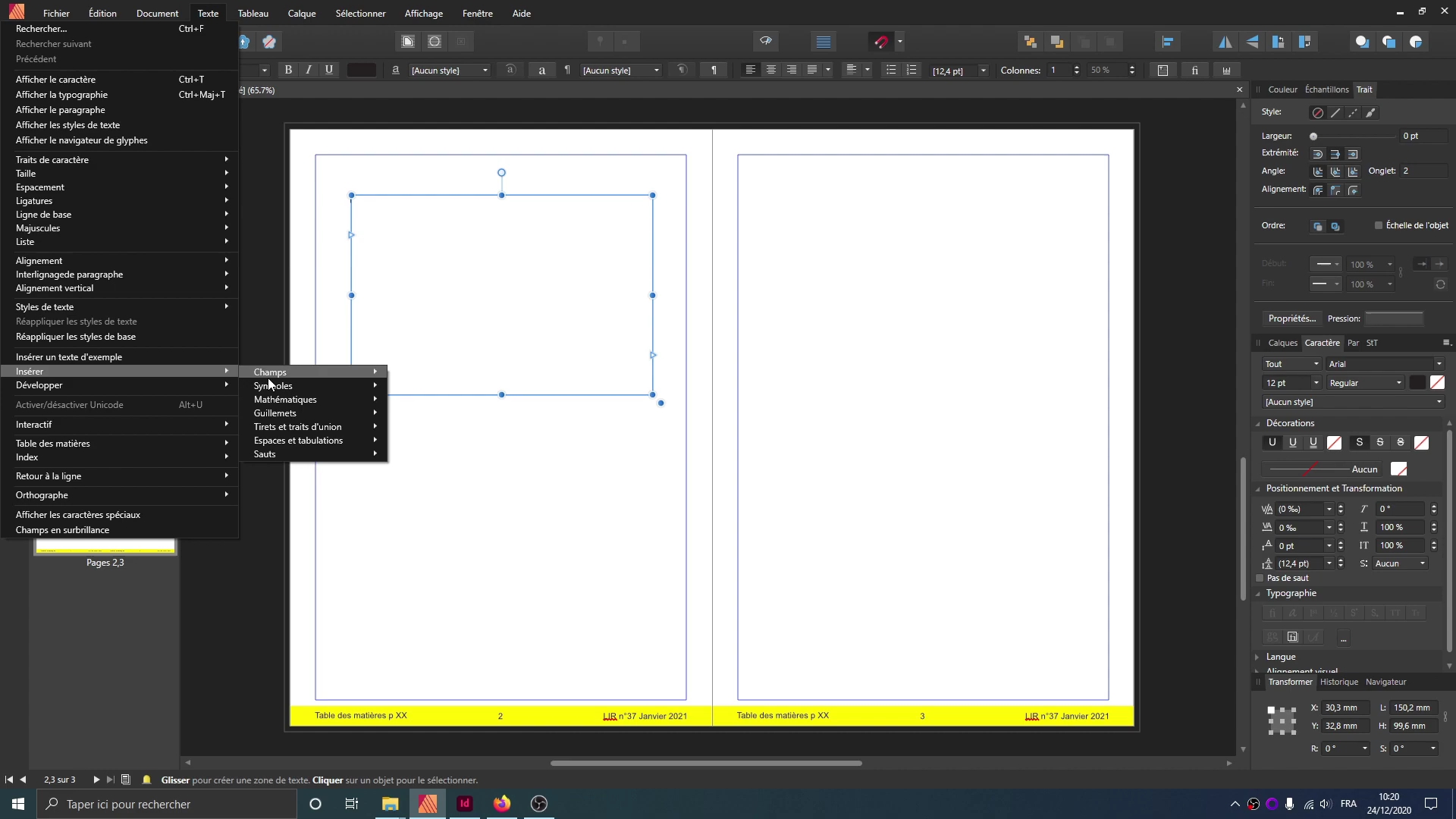The image size is (1456, 819).
Task: Open the Arial font family dropdown
Action: pos(1384,364)
